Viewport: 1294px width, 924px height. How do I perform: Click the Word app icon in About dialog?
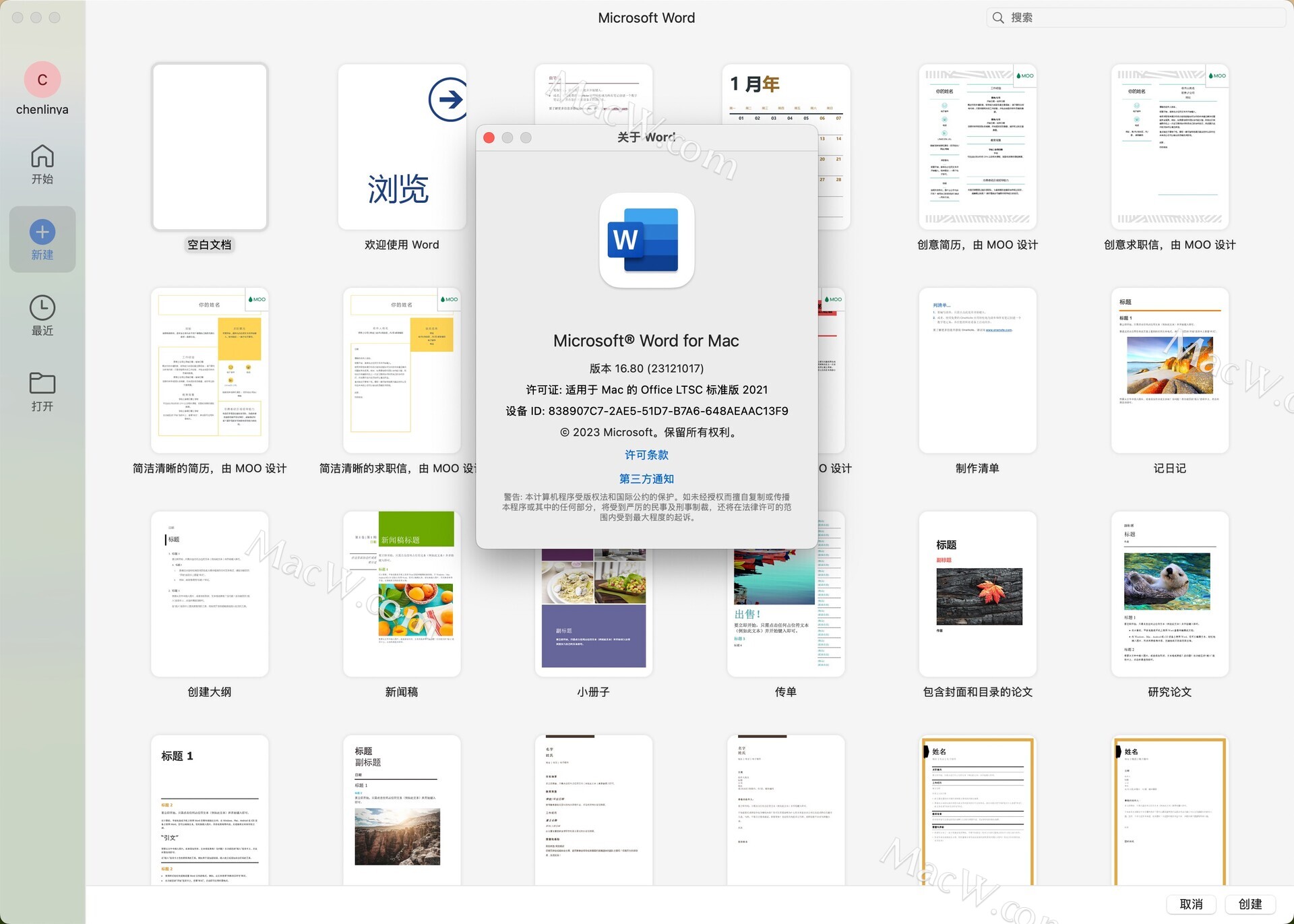(x=646, y=241)
